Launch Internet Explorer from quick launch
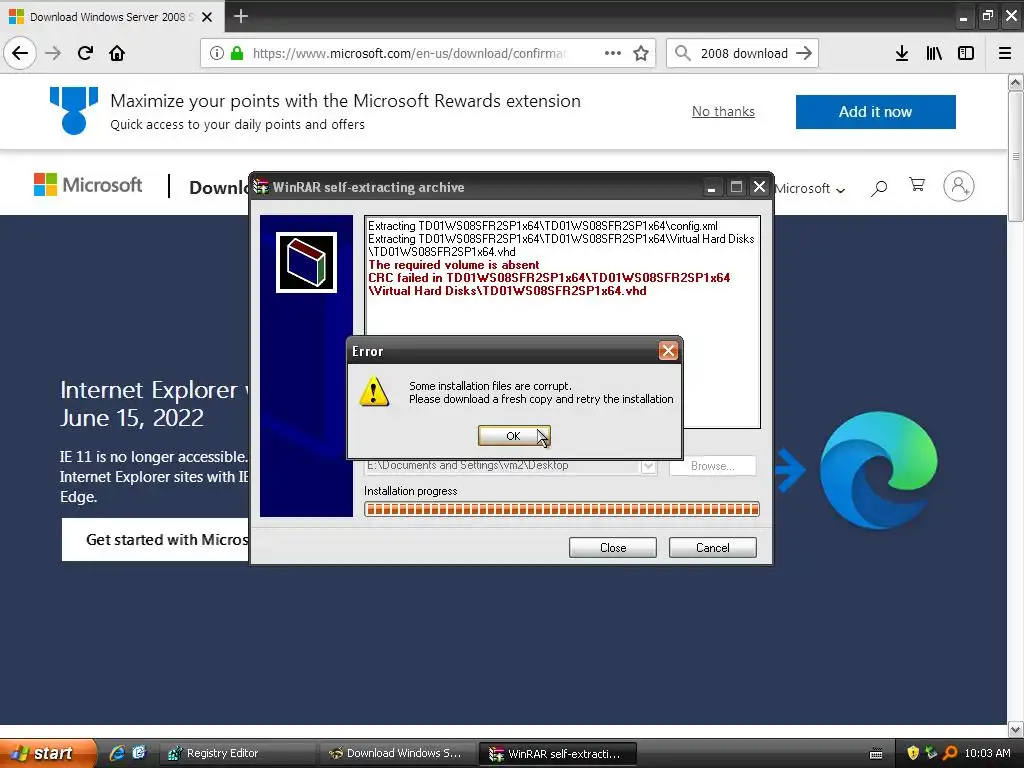The image size is (1024, 768). [117, 753]
